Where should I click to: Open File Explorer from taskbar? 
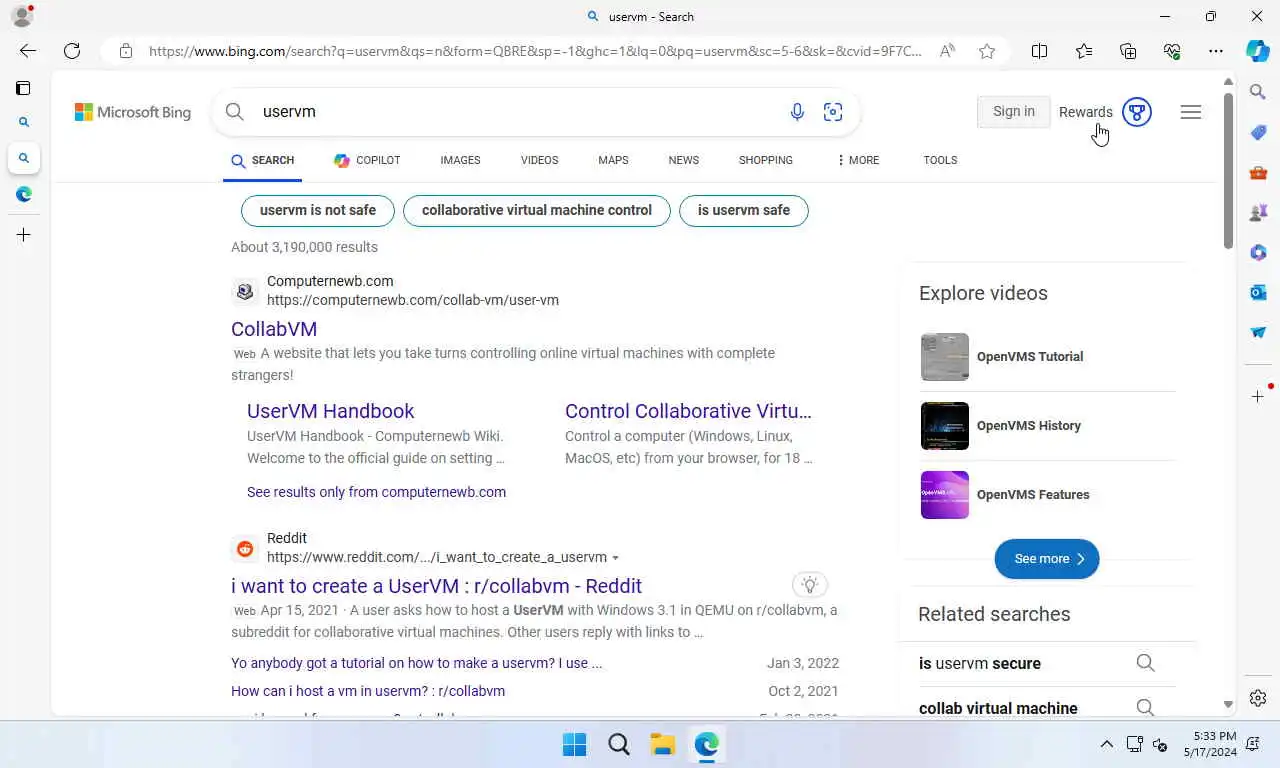[x=662, y=744]
